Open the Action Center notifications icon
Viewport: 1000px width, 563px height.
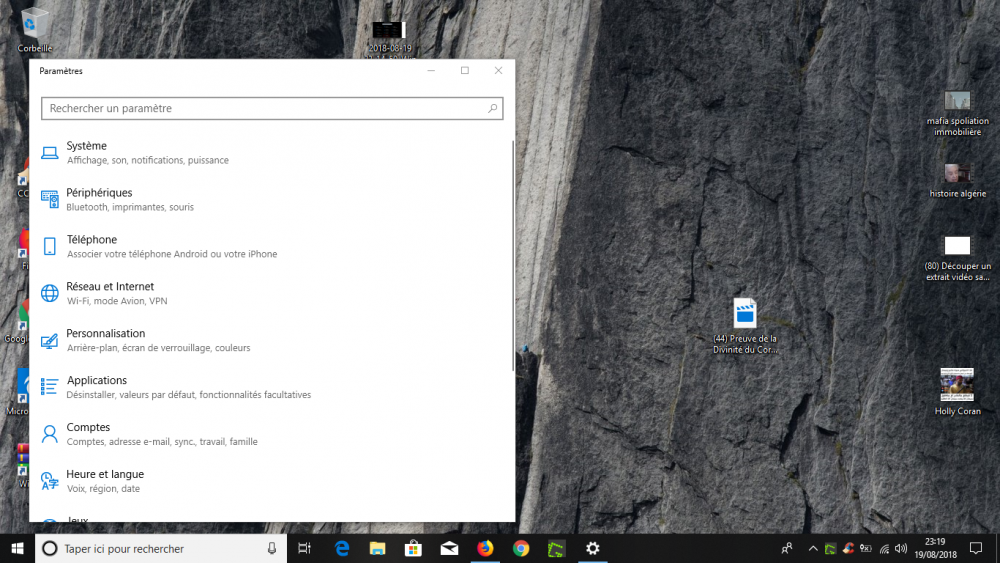pyautogui.click(x=976, y=548)
